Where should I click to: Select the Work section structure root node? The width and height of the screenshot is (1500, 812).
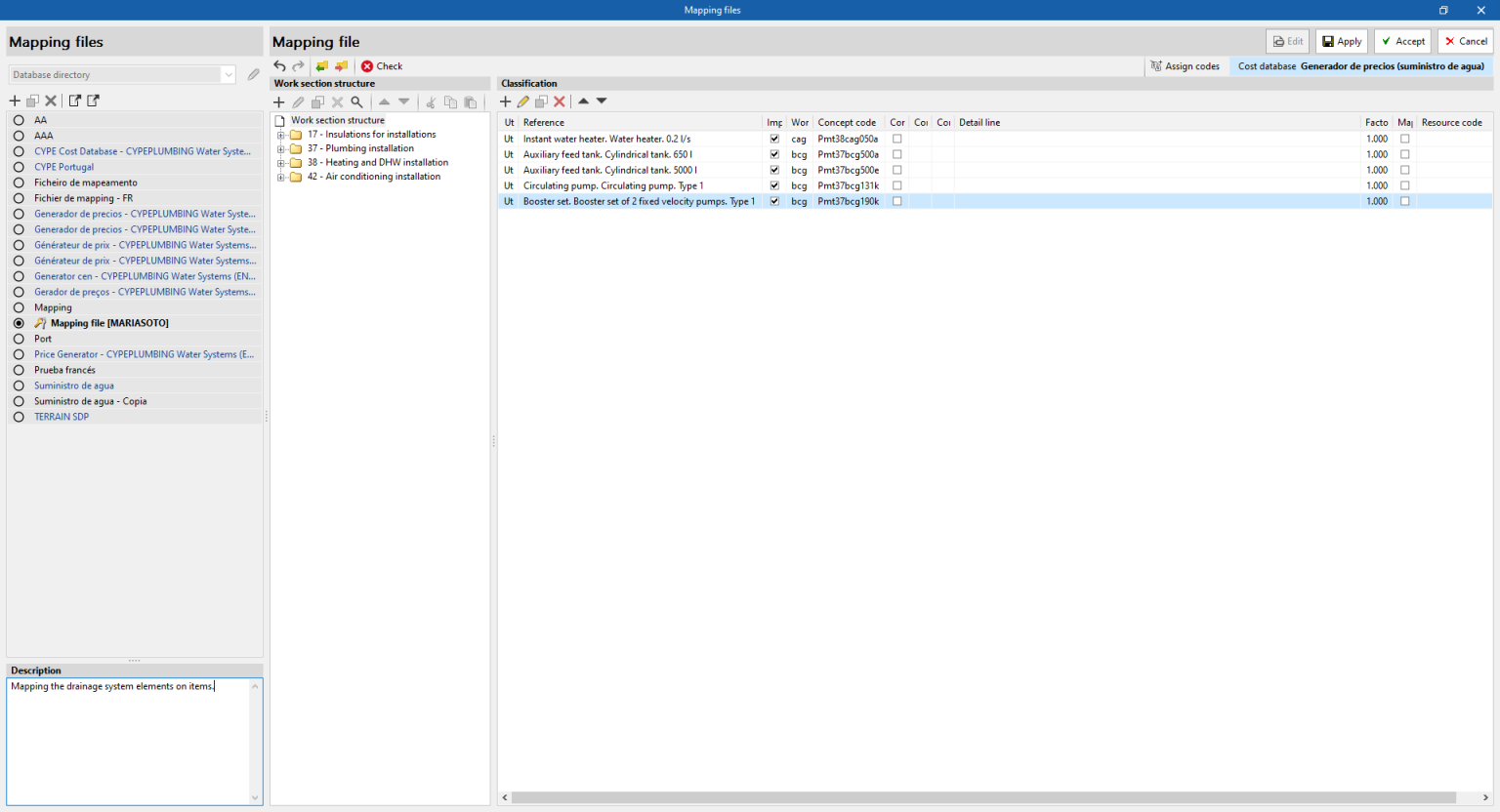tap(338, 120)
